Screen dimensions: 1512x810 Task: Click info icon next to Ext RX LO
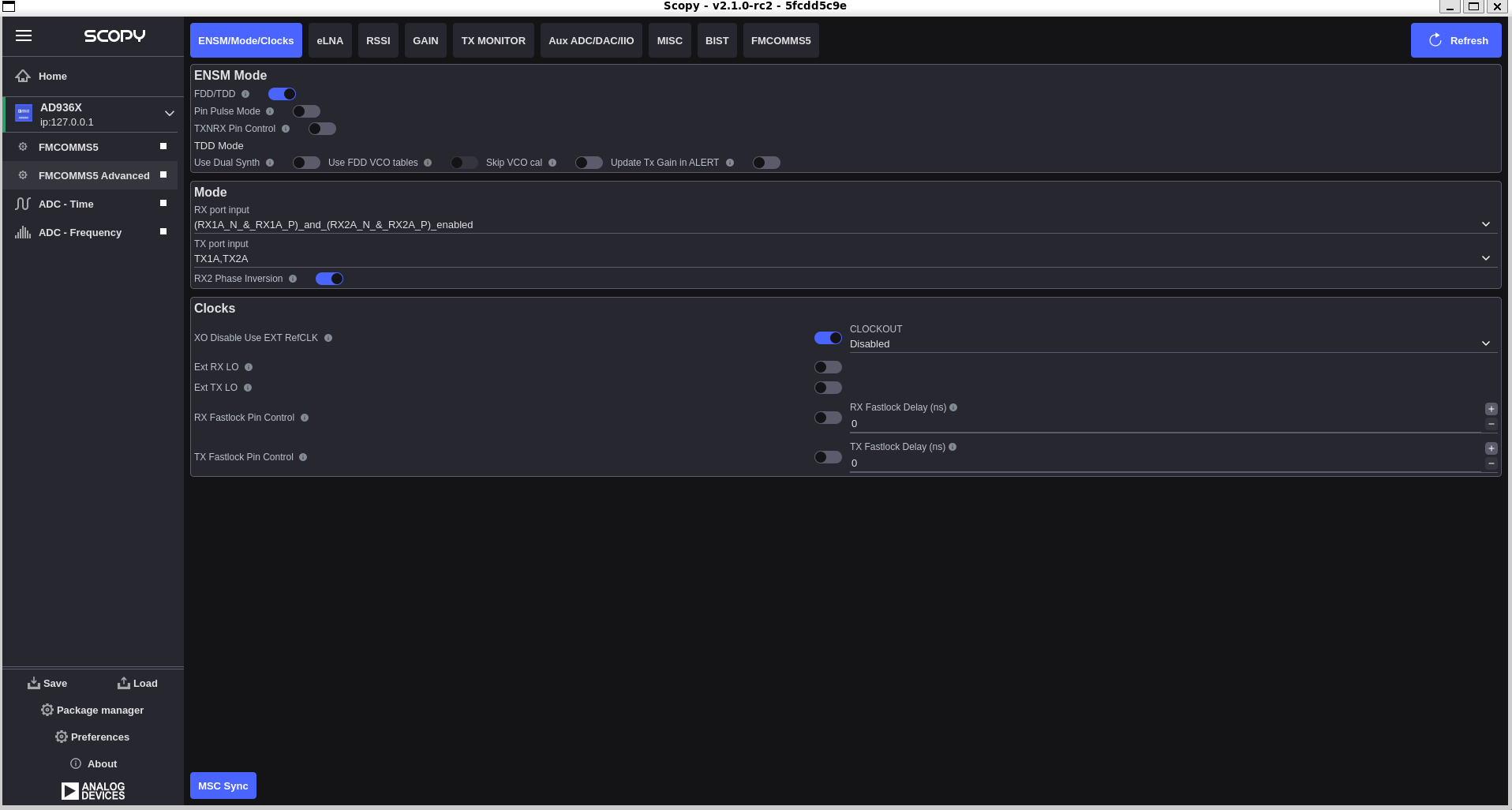point(249,367)
